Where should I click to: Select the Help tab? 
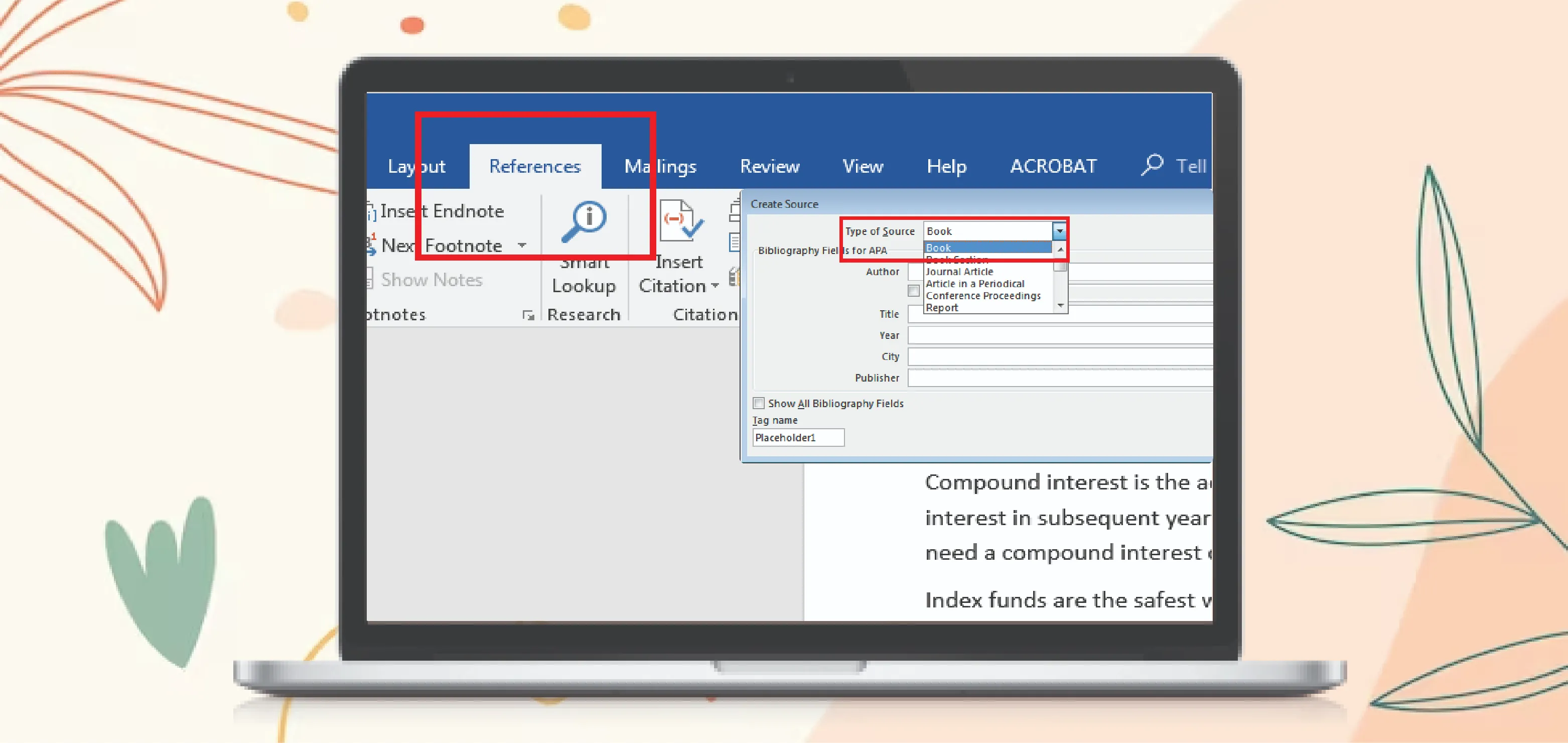[x=946, y=166]
